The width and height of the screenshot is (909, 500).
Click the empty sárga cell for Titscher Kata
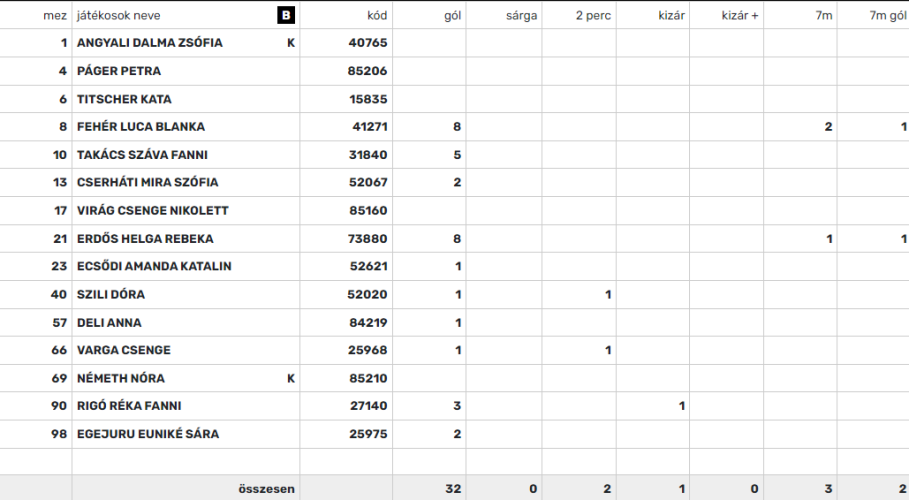click(x=504, y=99)
